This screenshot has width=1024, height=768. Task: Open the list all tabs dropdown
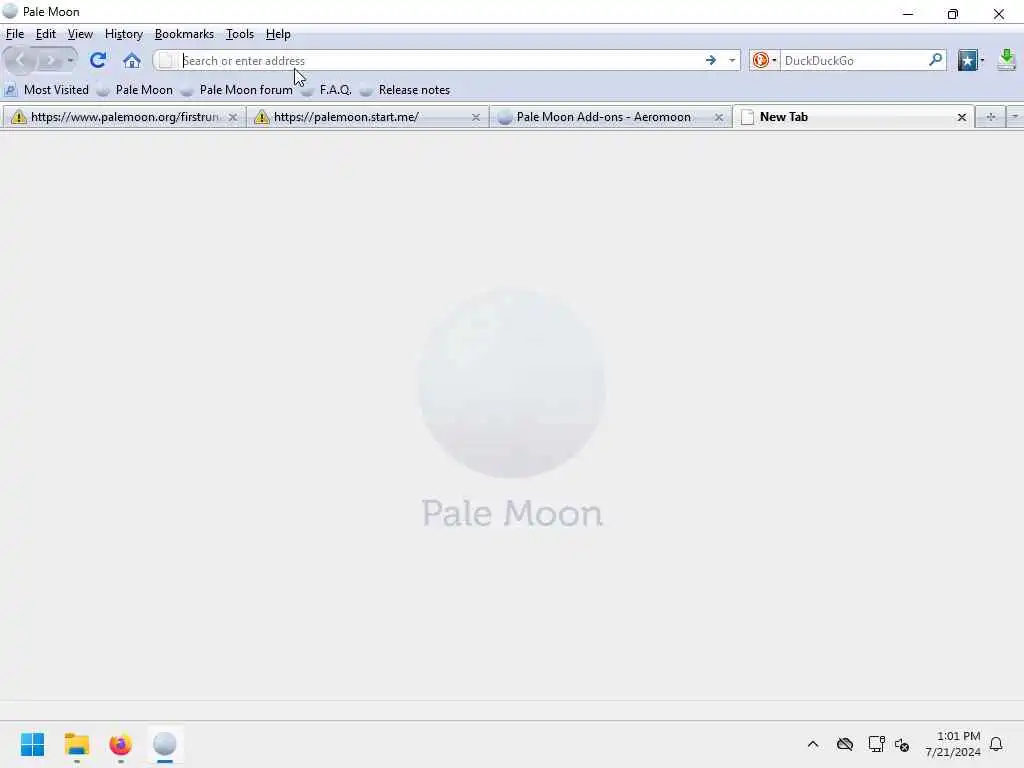pyautogui.click(x=1015, y=117)
